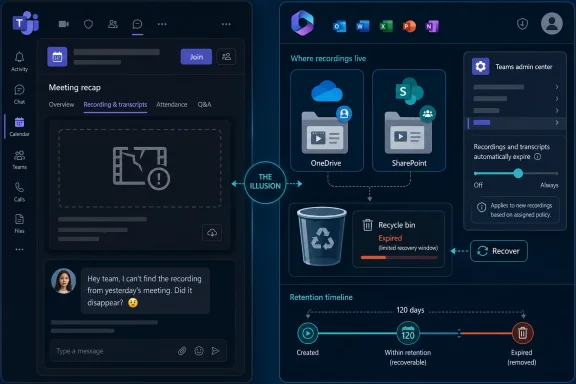Viewport: 576px width, 384px height.
Task: Open the PowerPoint app icon
Action: click(409, 26)
